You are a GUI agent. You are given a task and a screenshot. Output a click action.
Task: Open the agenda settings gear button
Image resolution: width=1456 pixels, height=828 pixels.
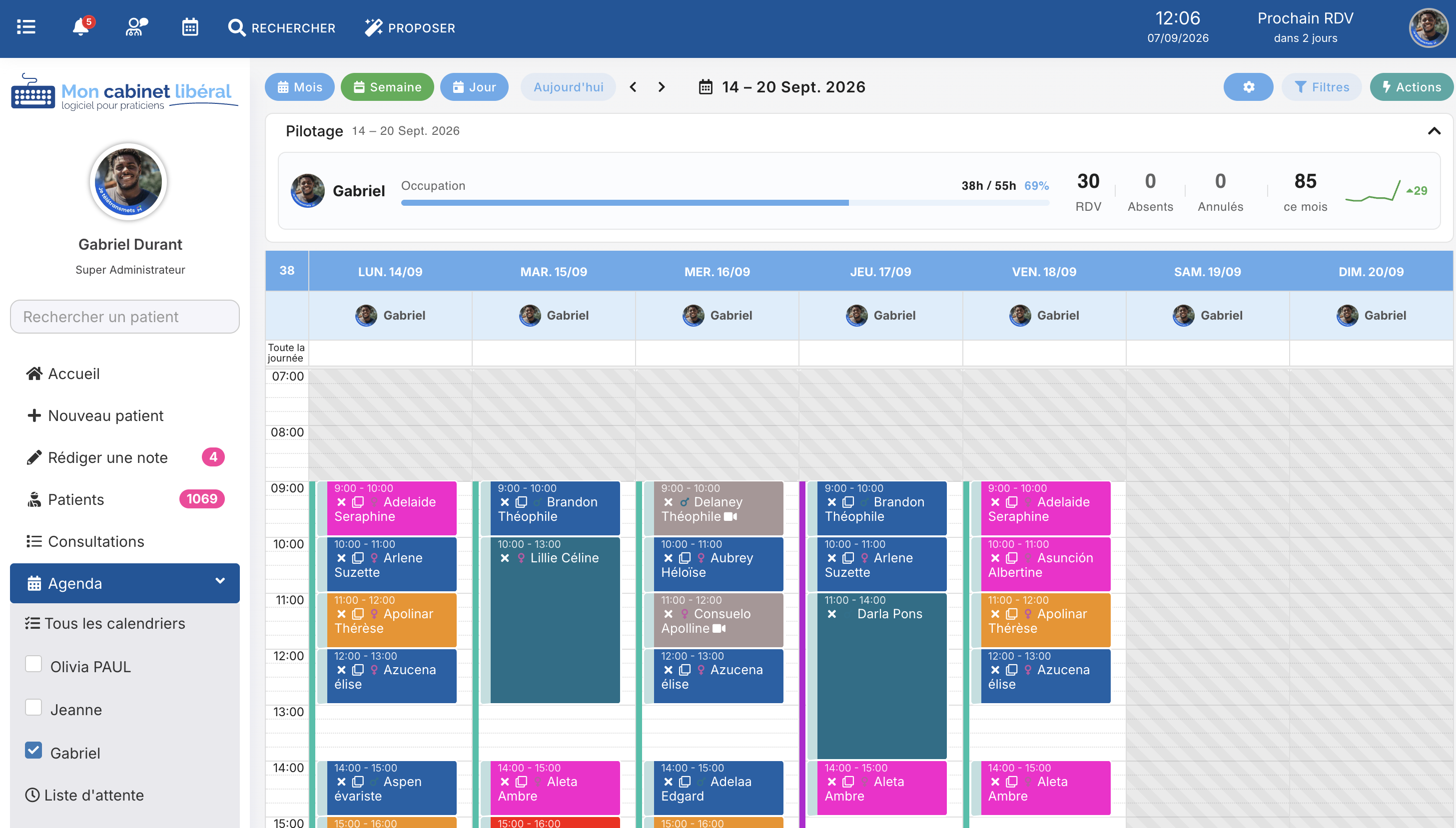(x=1248, y=87)
